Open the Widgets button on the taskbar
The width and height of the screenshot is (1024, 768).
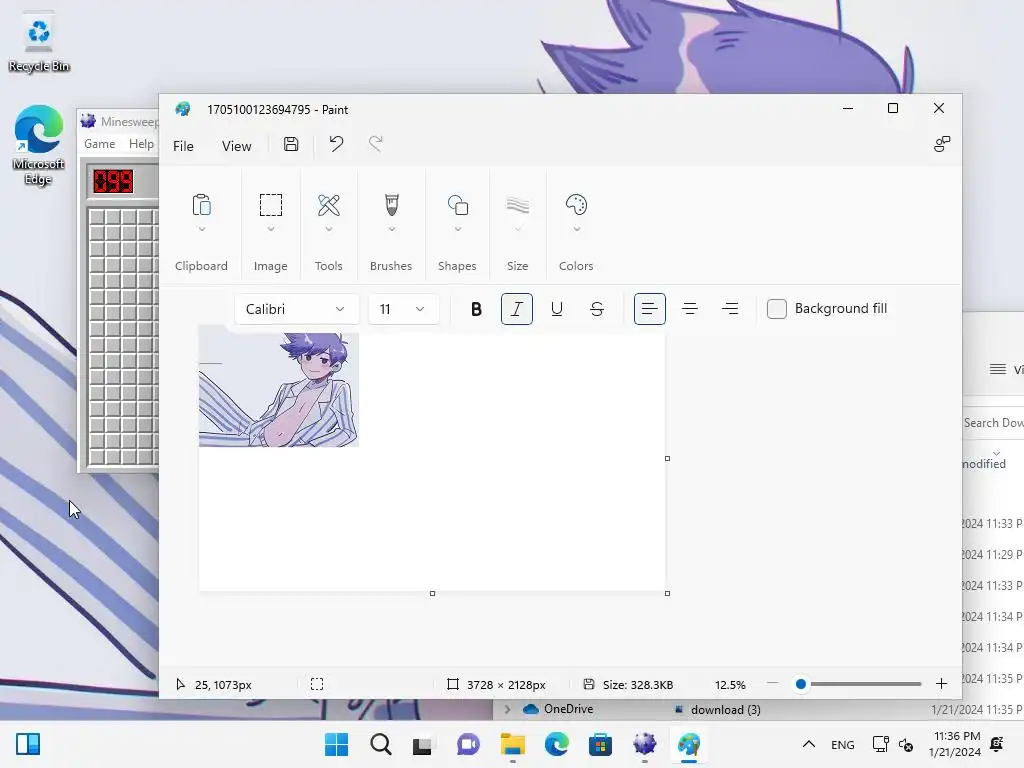28,744
